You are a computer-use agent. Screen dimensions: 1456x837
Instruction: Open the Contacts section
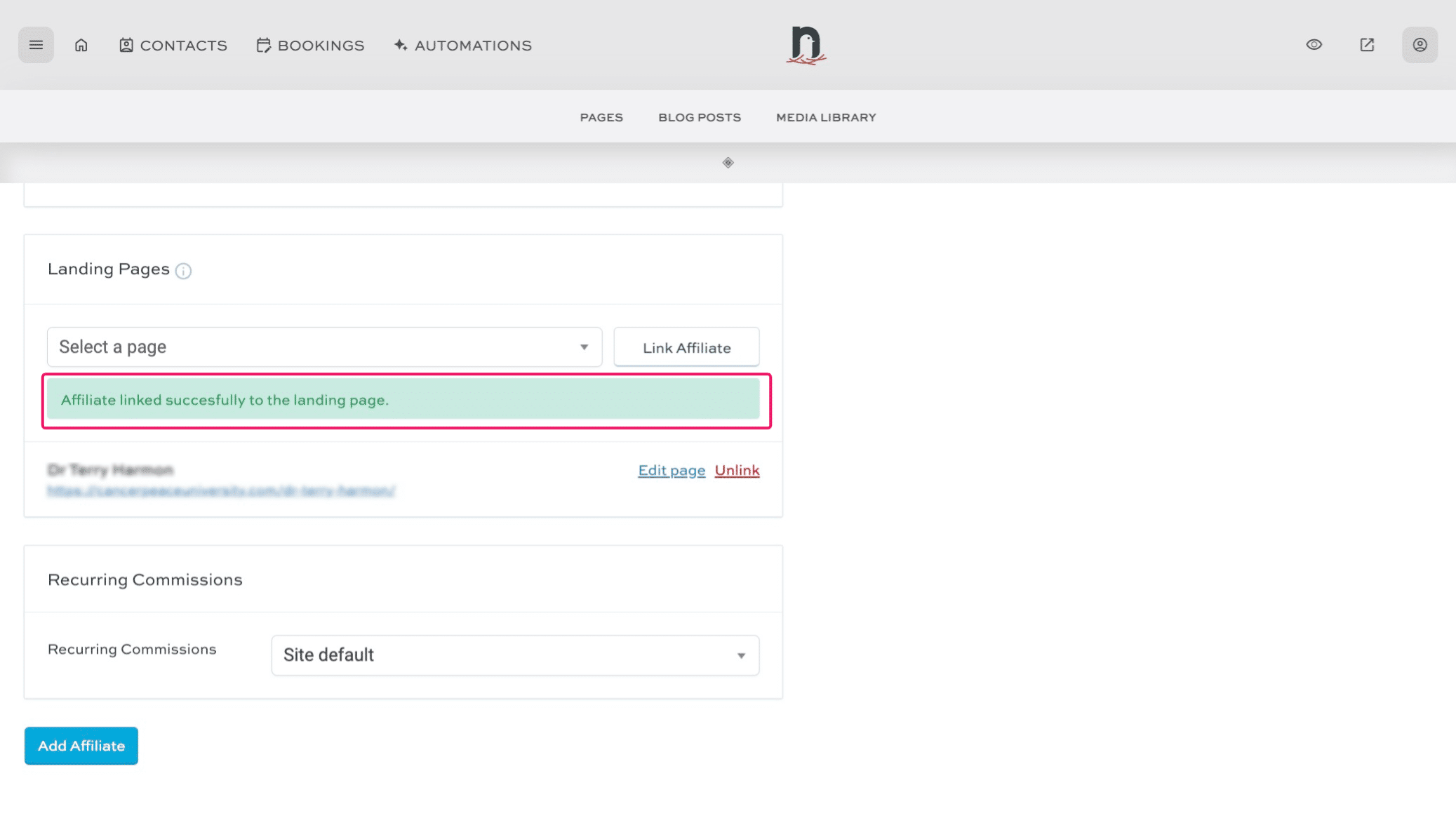(x=173, y=45)
